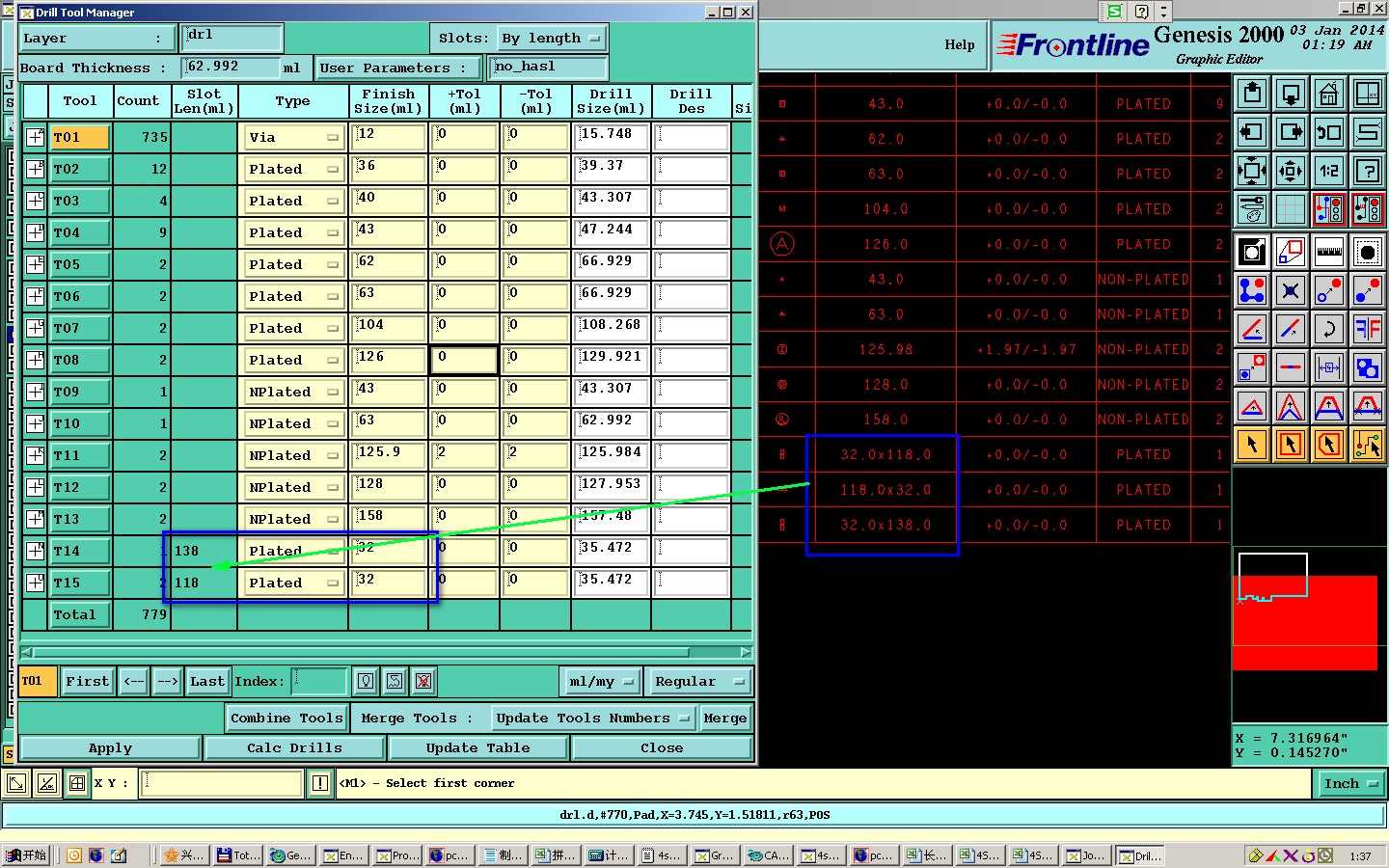Click the 'Dril...' taskbar item
Image resolution: width=1389 pixels, height=868 pixels.
click(1141, 855)
